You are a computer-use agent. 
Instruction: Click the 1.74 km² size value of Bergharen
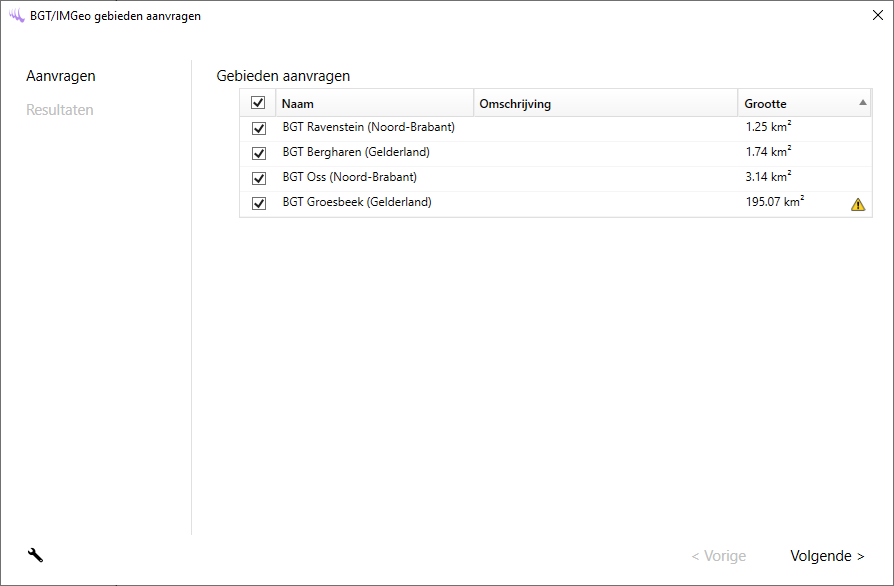click(768, 153)
